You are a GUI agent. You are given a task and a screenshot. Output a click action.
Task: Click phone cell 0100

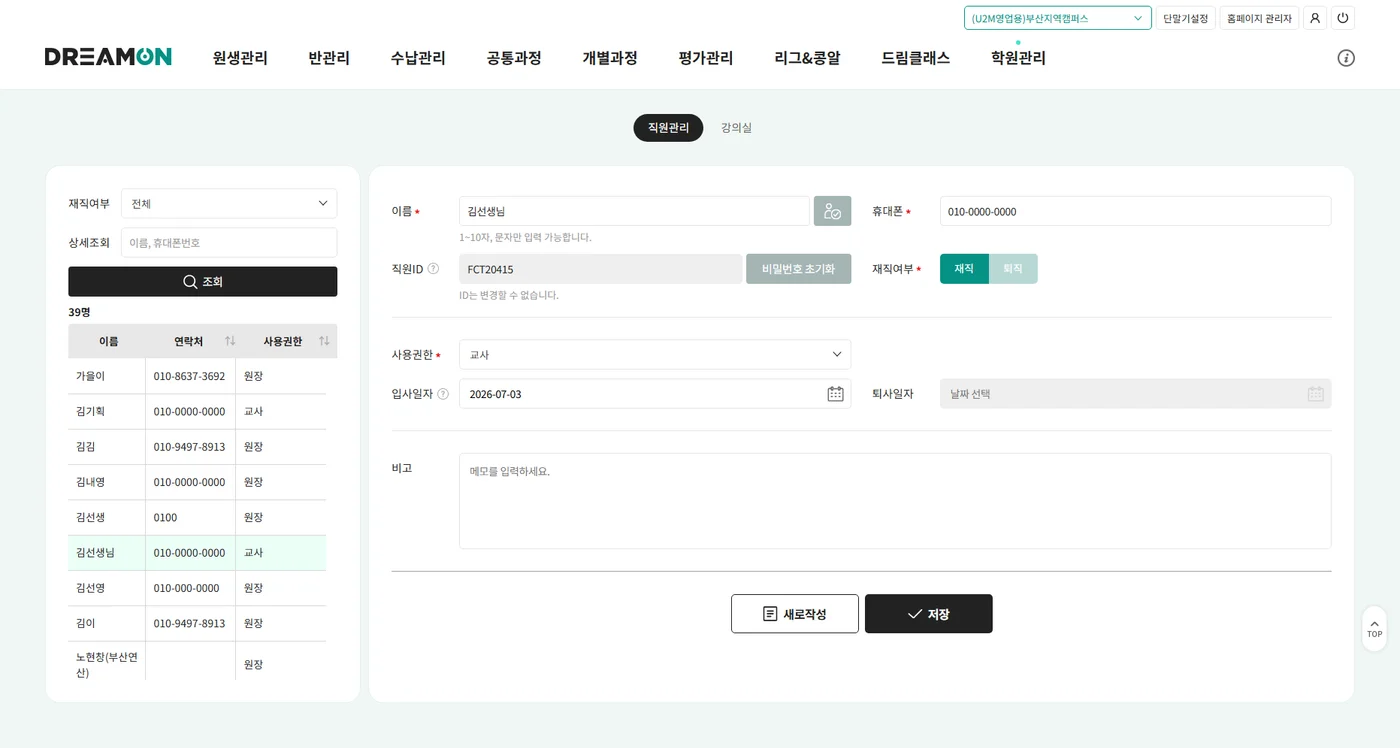coord(165,517)
